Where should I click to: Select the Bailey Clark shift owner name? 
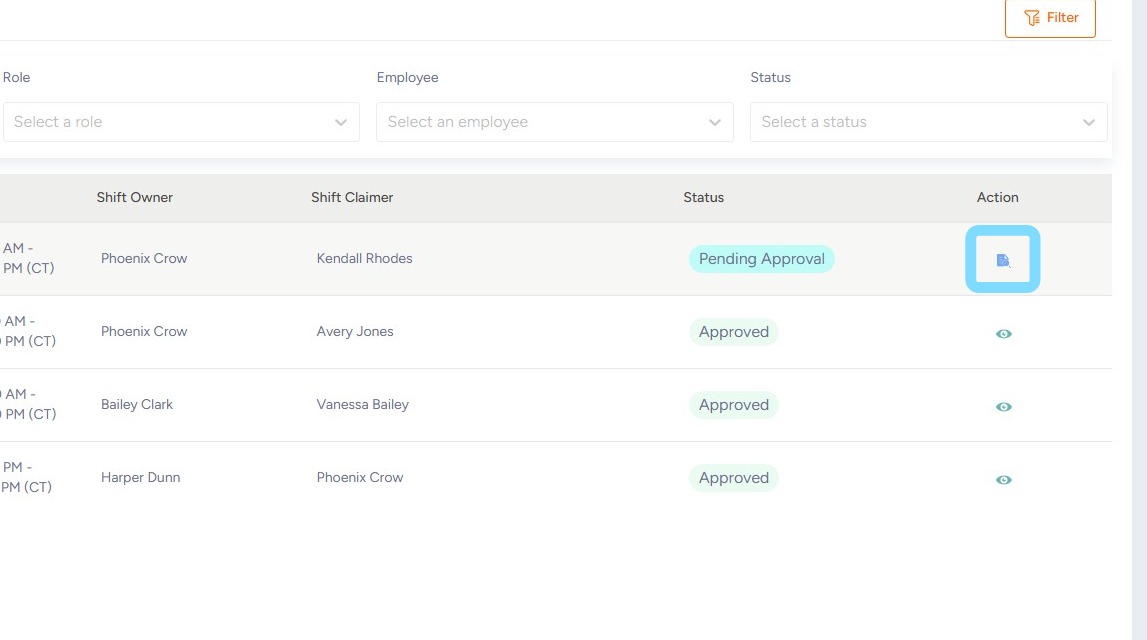coord(137,404)
